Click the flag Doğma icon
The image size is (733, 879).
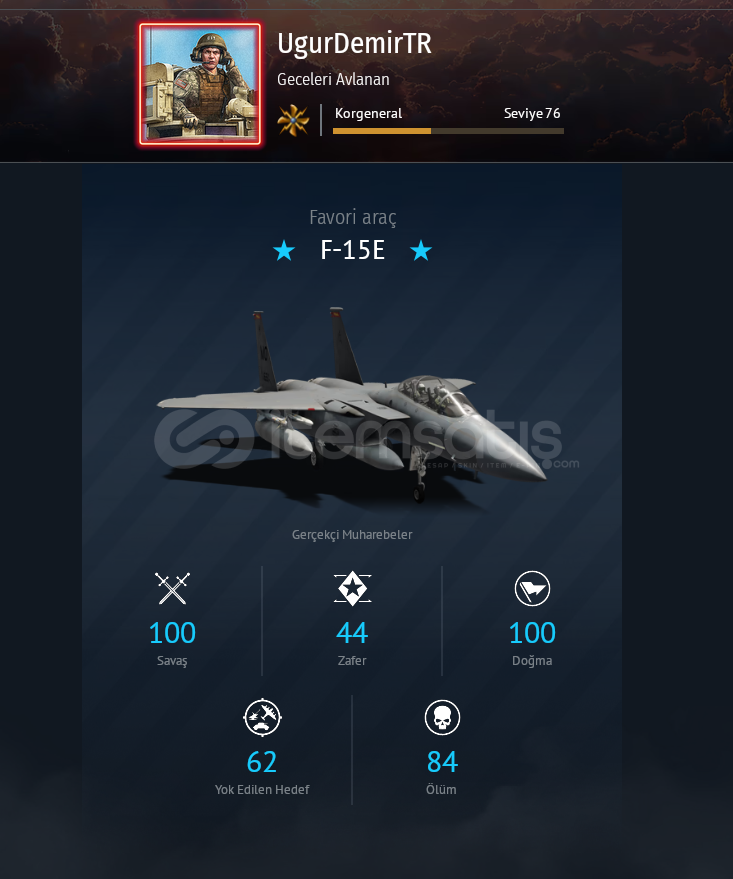pos(532,589)
